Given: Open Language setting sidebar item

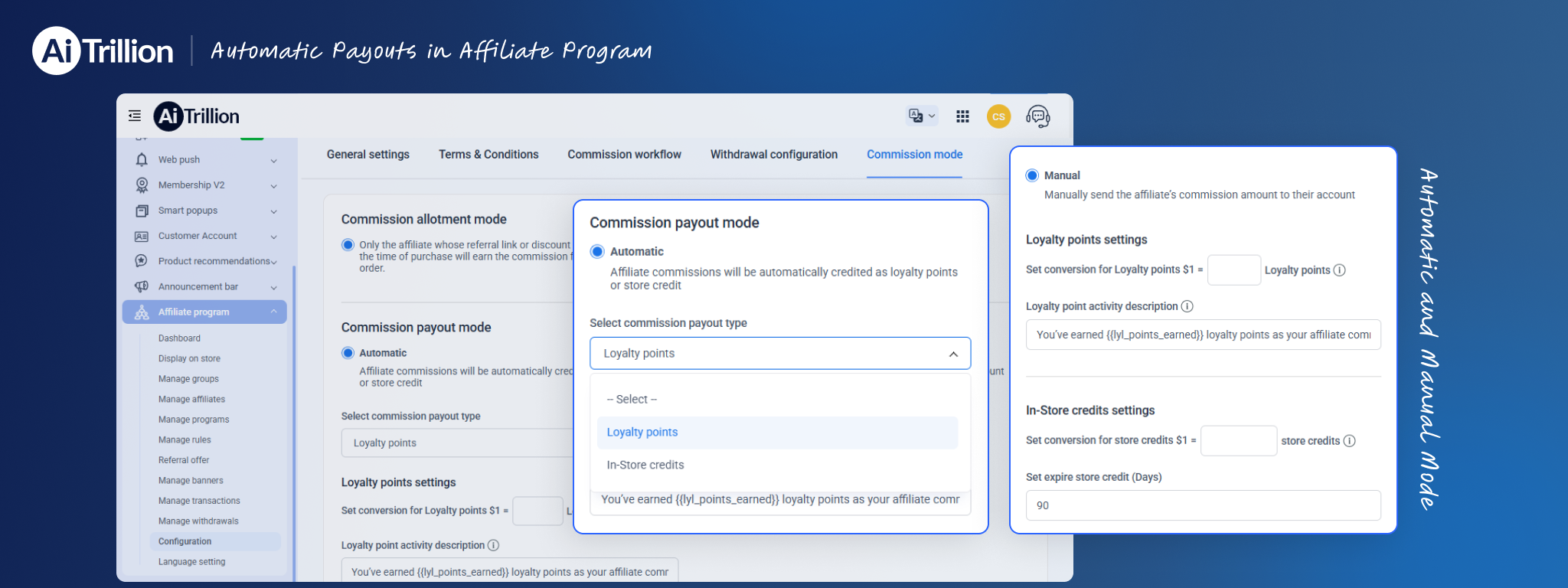Looking at the screenshot, I should pos(191,562).
